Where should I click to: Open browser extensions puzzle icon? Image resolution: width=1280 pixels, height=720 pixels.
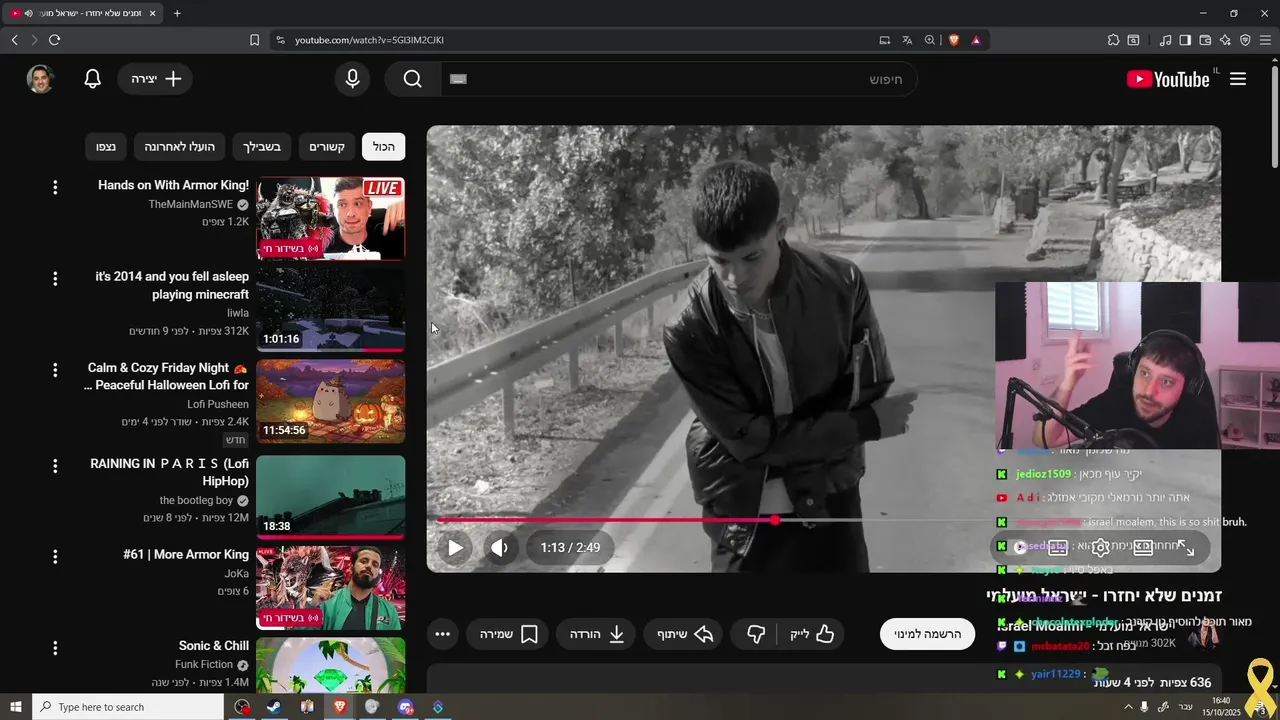tap(1113, 40)
